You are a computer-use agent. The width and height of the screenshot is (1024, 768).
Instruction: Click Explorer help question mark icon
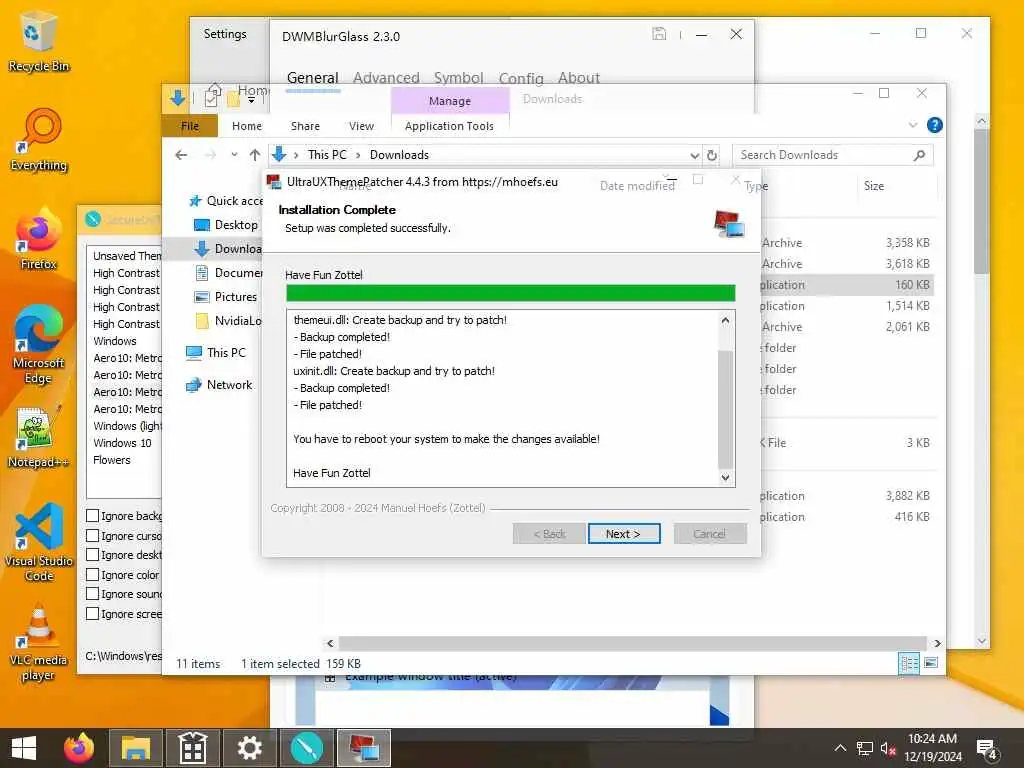935,125
